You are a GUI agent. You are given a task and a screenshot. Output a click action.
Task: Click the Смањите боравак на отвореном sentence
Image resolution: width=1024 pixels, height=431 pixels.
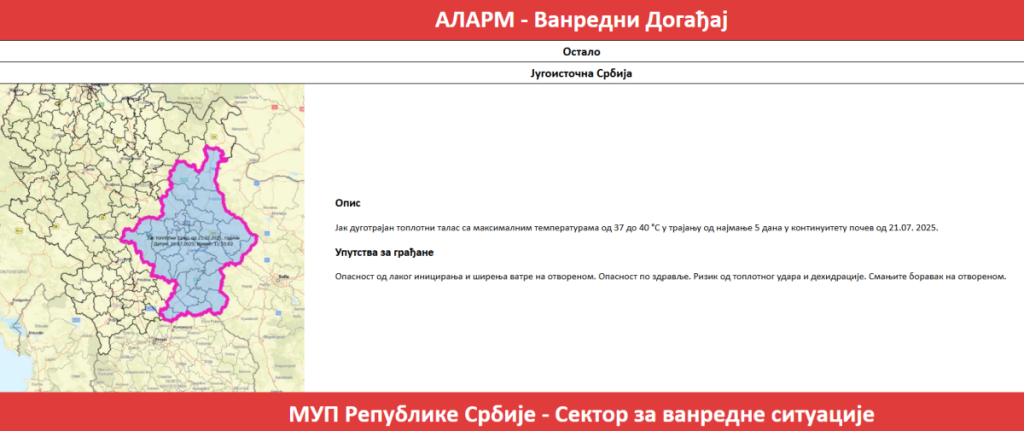[x=935, y=276]
